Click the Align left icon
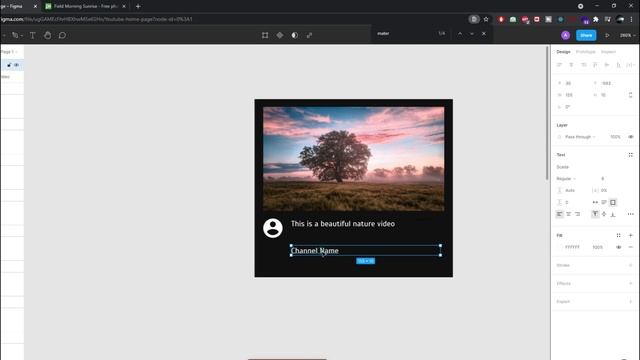The height and width of the screenshot is (360, 640). pos(560,65)
